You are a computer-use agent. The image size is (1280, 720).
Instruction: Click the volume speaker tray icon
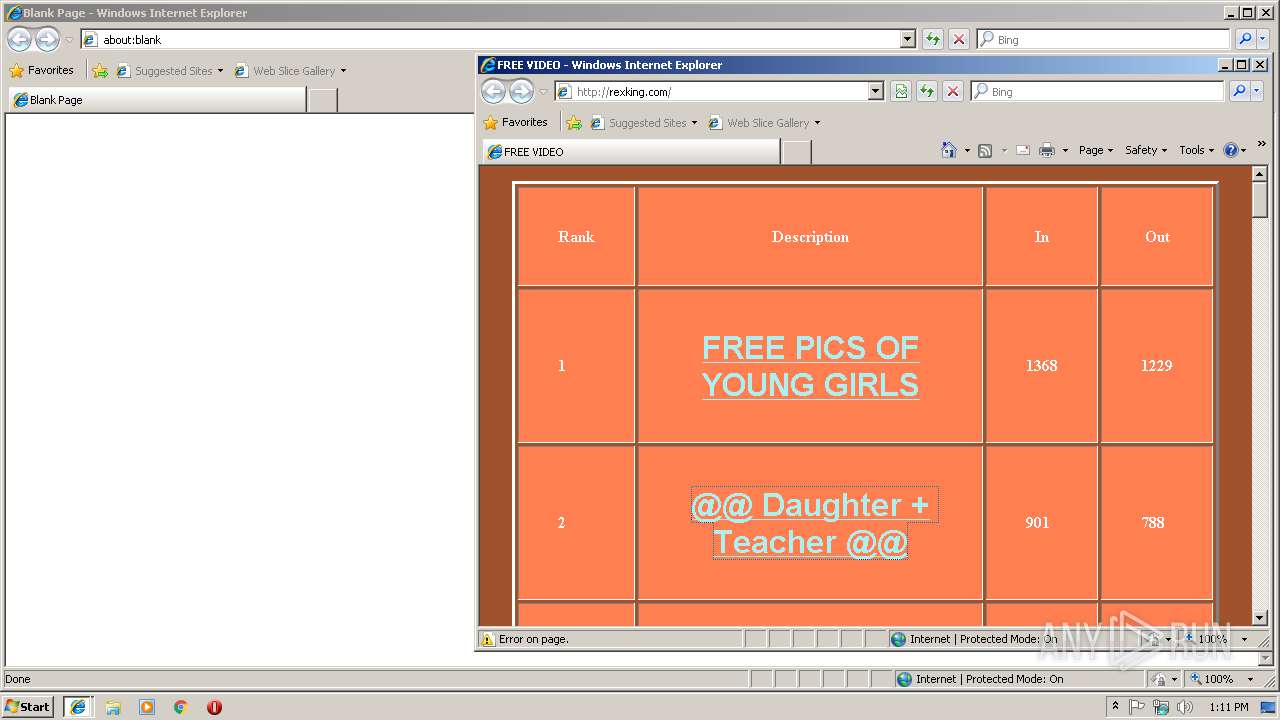coord(1186,707)
